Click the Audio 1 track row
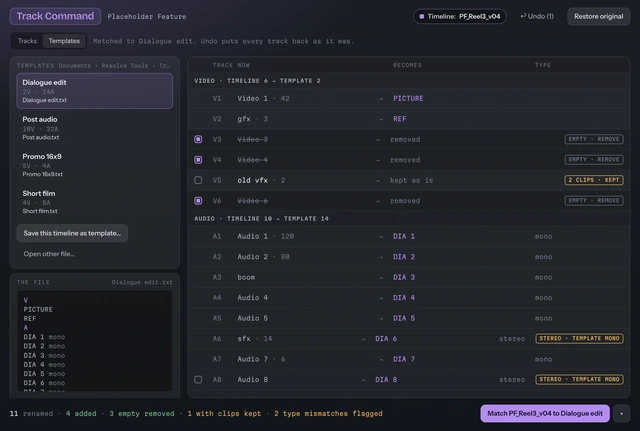This screenshot has height=431, width=640. (x=409, y=236)
